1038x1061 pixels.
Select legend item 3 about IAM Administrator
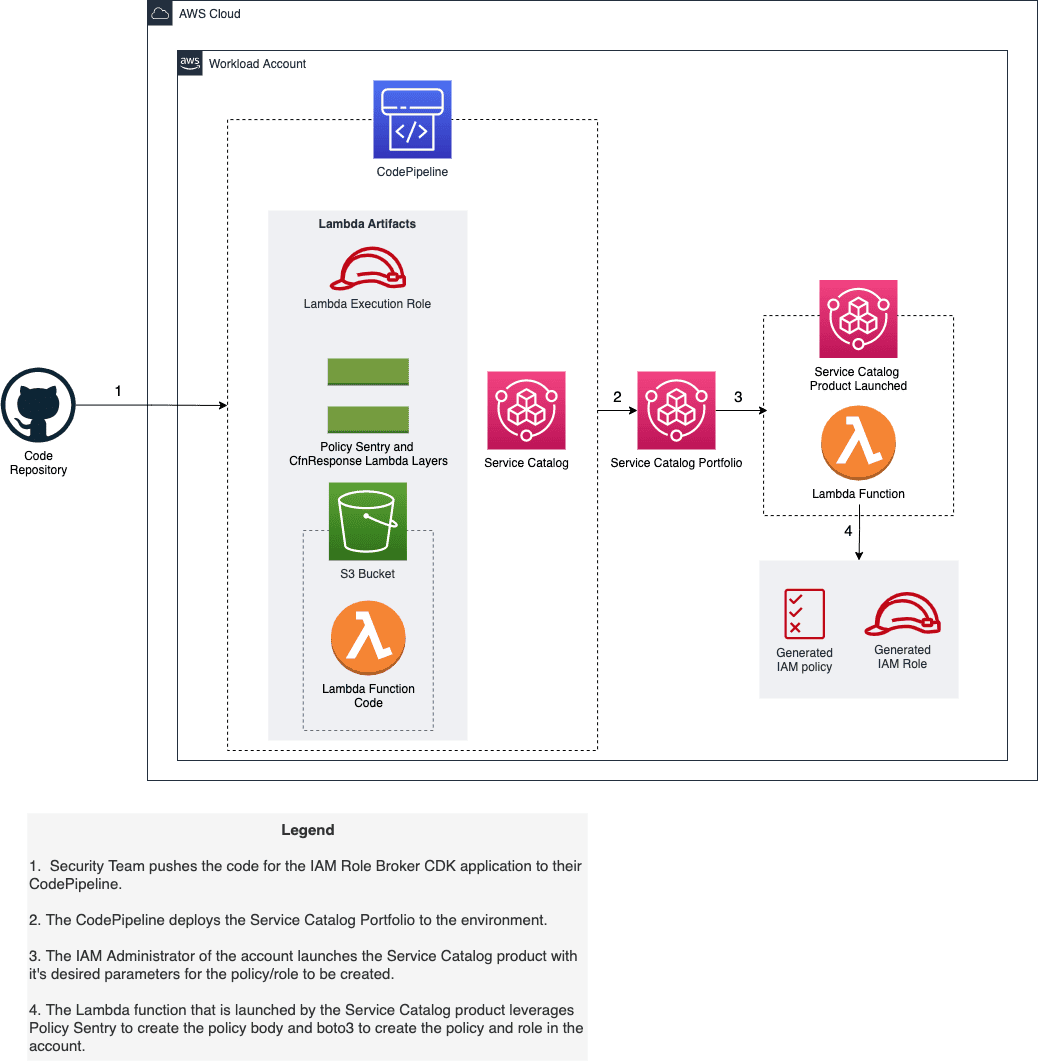303,965
